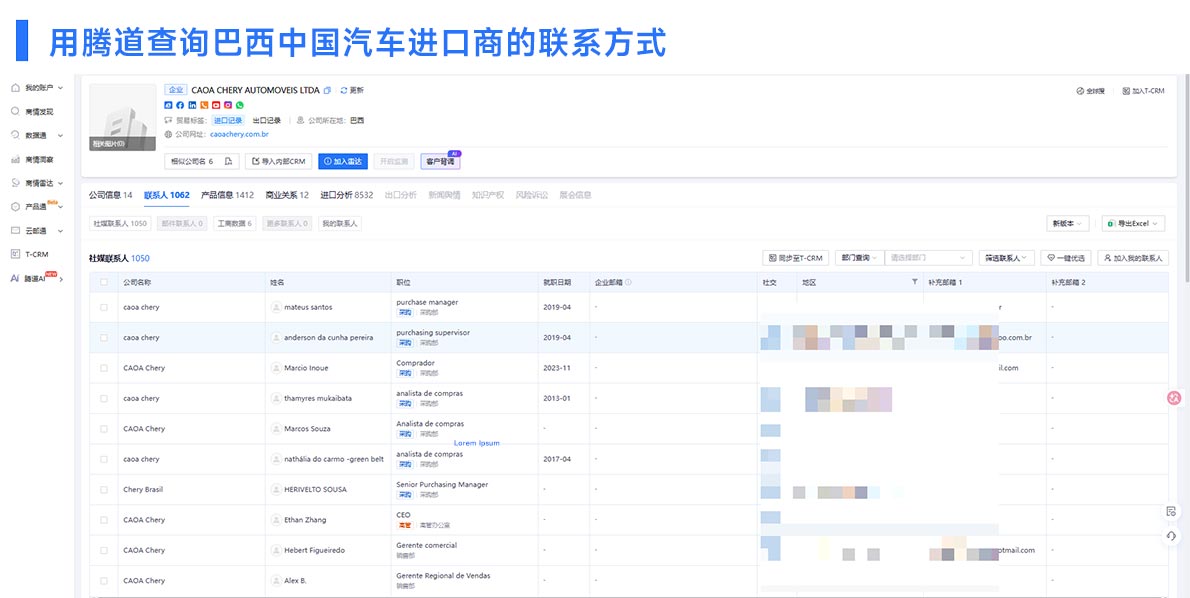The width and height of the screenshot is (1190, 598).
Task: Expand the 新版本 dropdown
Action: click(1065, 222)
